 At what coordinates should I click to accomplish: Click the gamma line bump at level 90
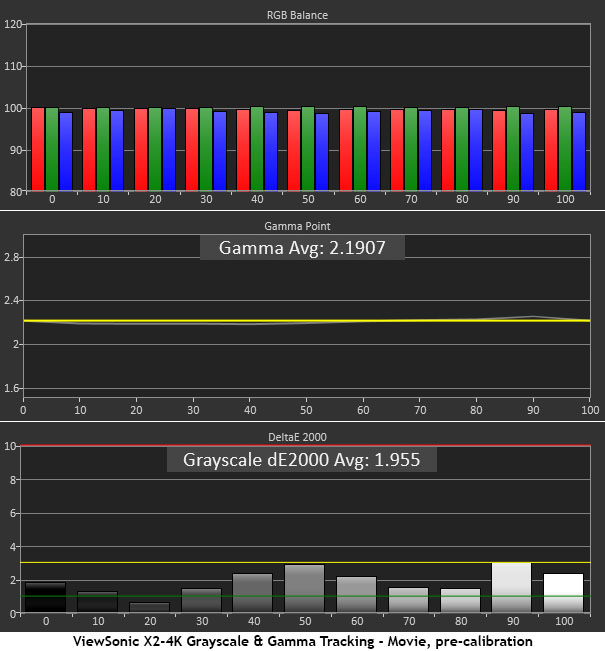coord(533,317)
